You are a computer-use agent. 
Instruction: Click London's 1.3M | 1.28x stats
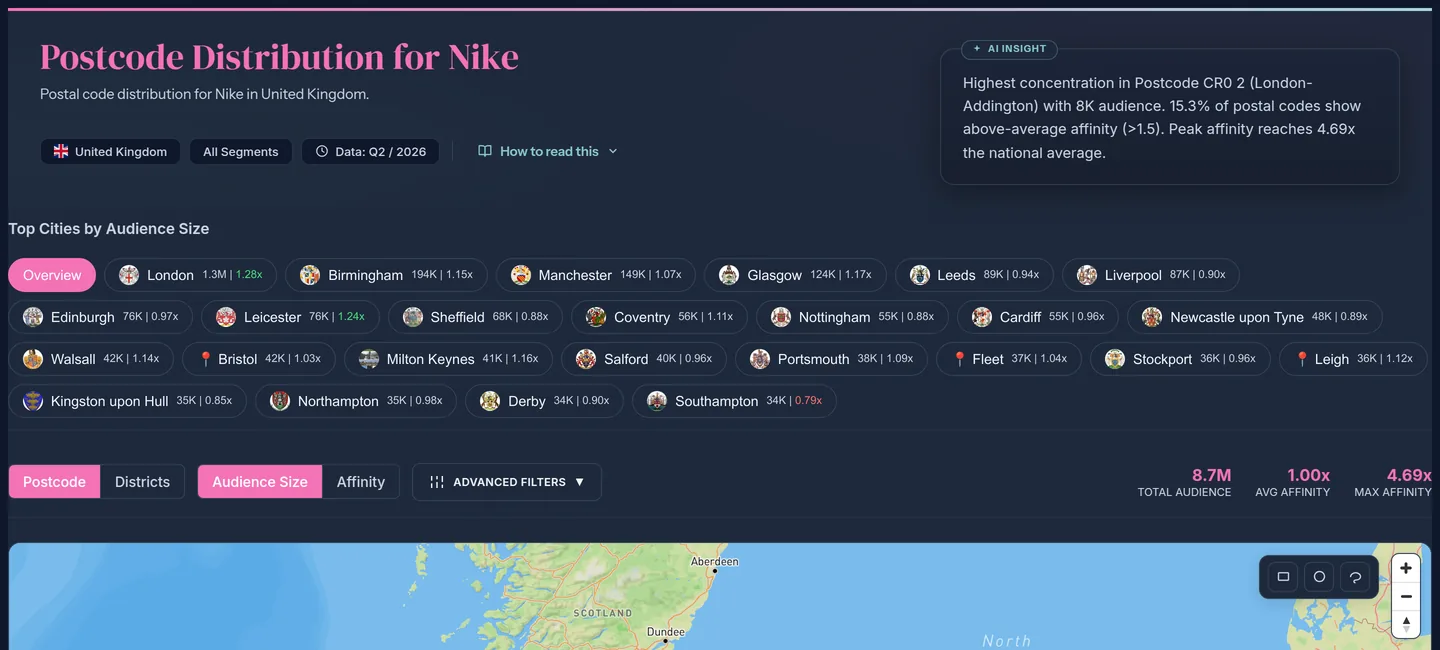coord(232,275)
